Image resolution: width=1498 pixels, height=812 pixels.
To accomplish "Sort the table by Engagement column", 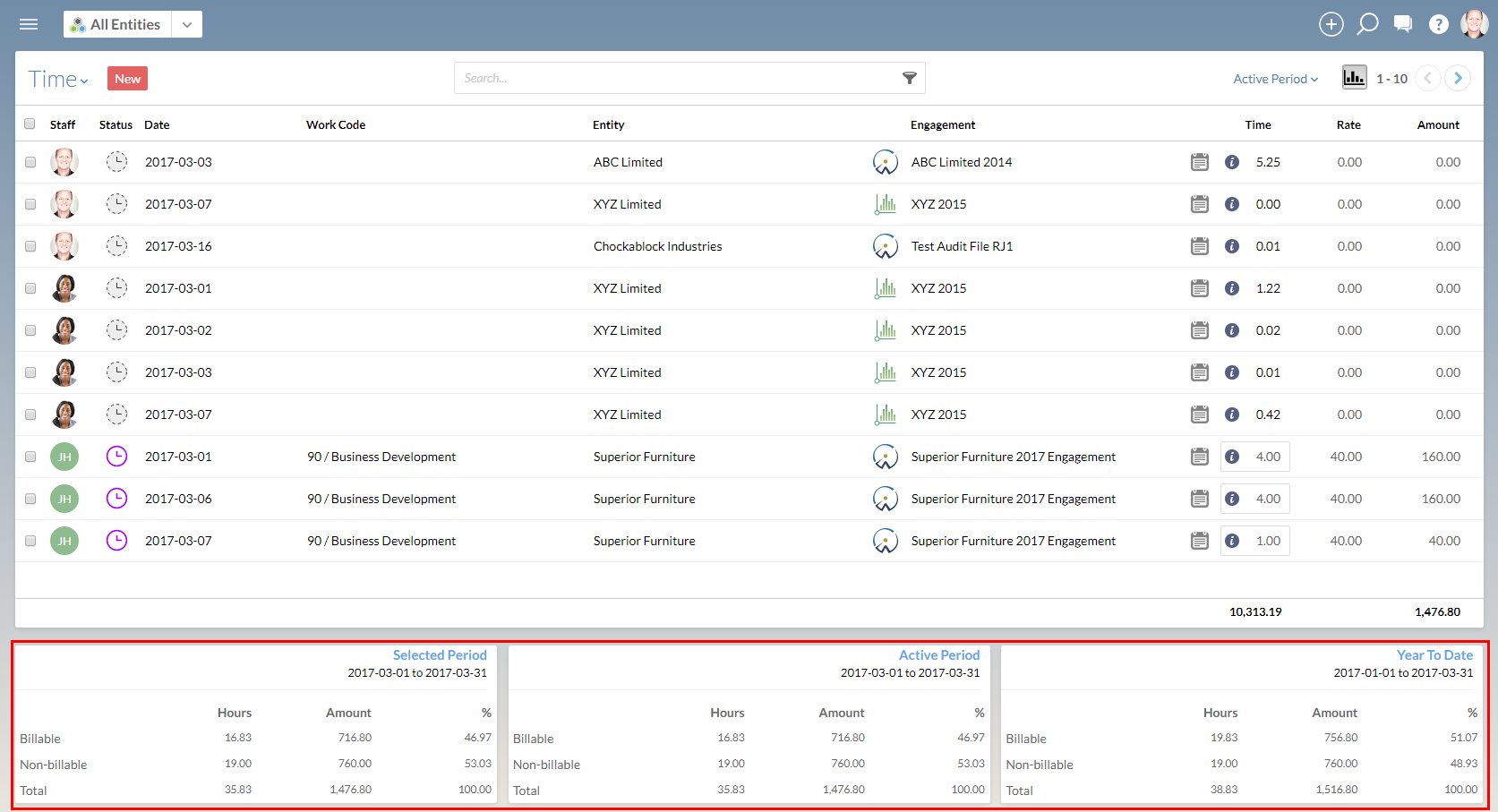I will 942,125.
